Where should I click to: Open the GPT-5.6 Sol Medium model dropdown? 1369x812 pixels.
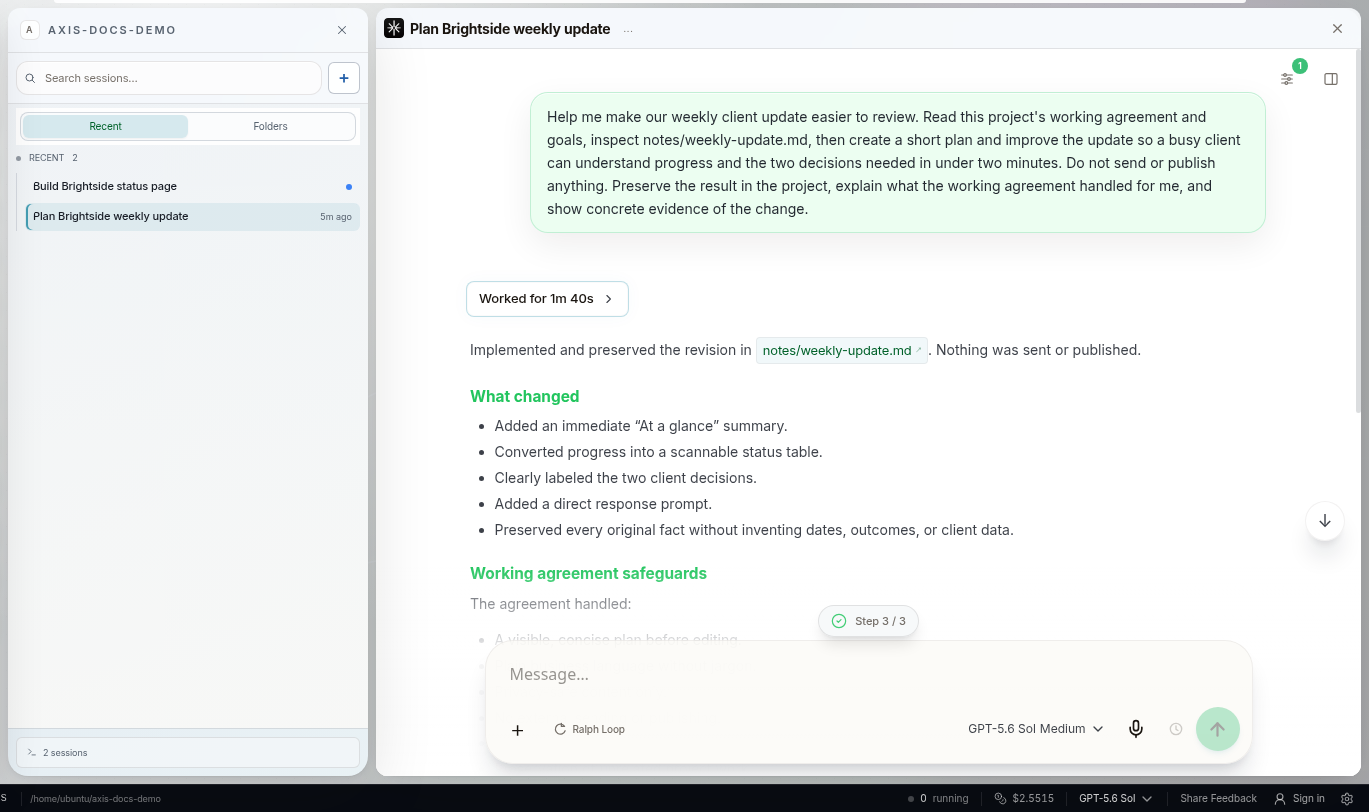point(1036,729)
